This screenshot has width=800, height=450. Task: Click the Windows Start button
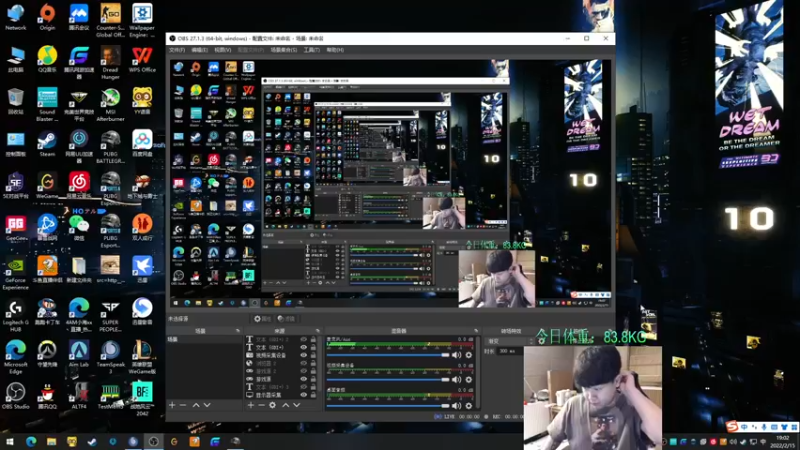point(9,441)
